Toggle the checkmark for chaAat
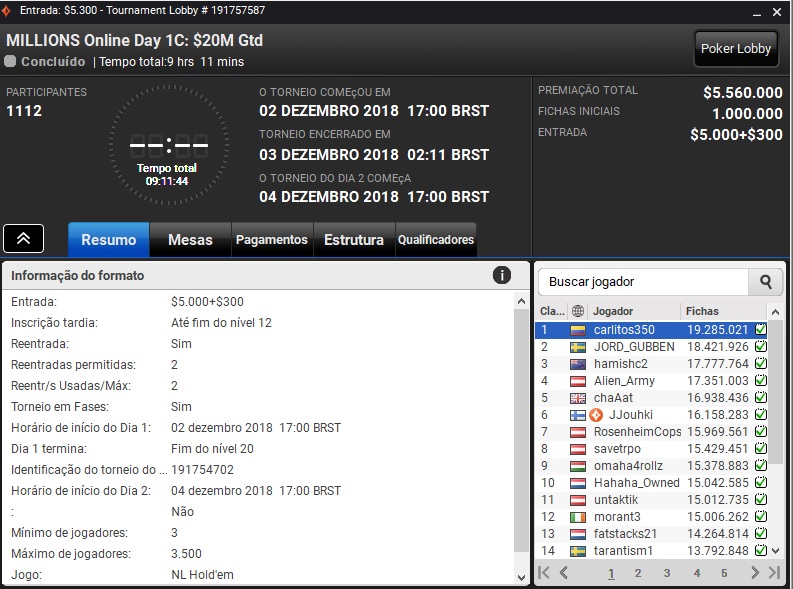793x589 pixels. 760,398
